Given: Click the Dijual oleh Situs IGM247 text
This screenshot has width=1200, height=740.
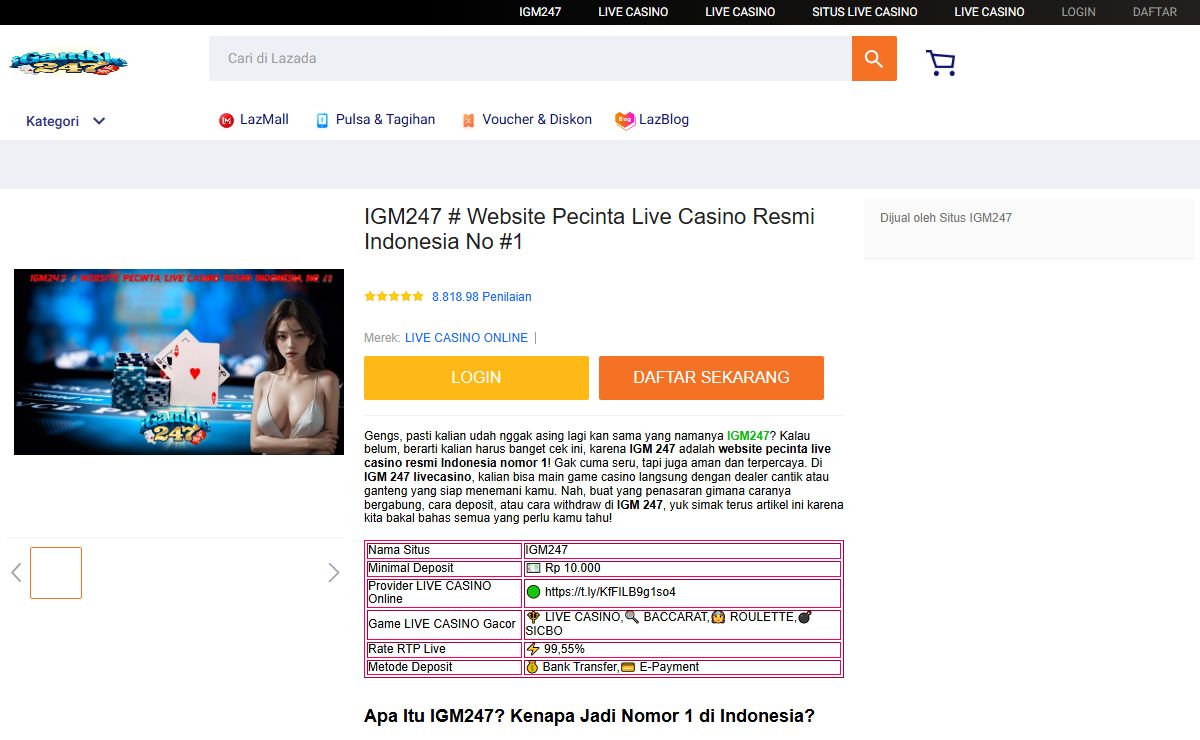Looking at the screenshot, I should pos(946,218).
